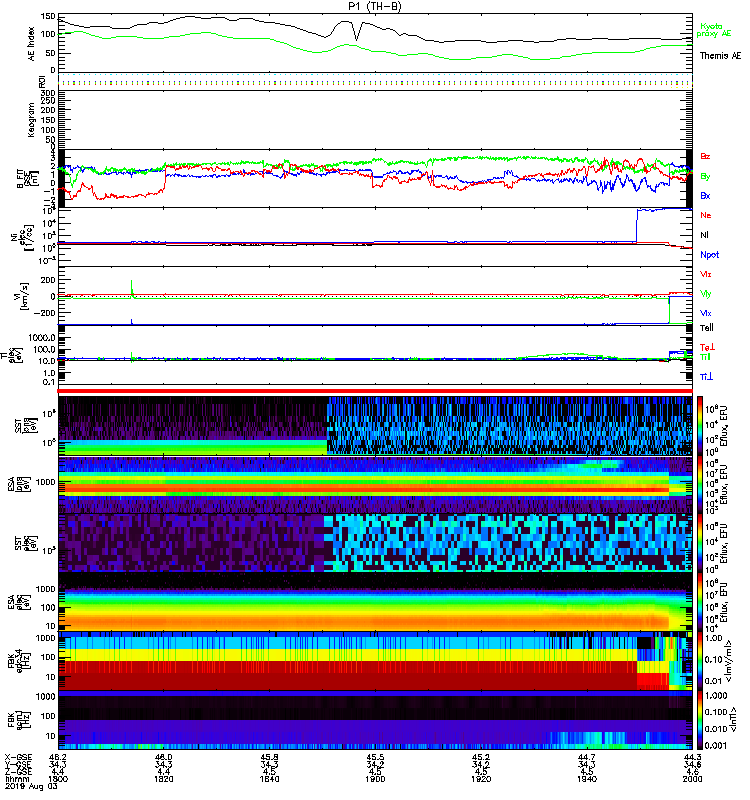The height and width of the screenshot is (800, 750).
Task: Click the thin red bar above SST panel
Action: pos(376,391)
